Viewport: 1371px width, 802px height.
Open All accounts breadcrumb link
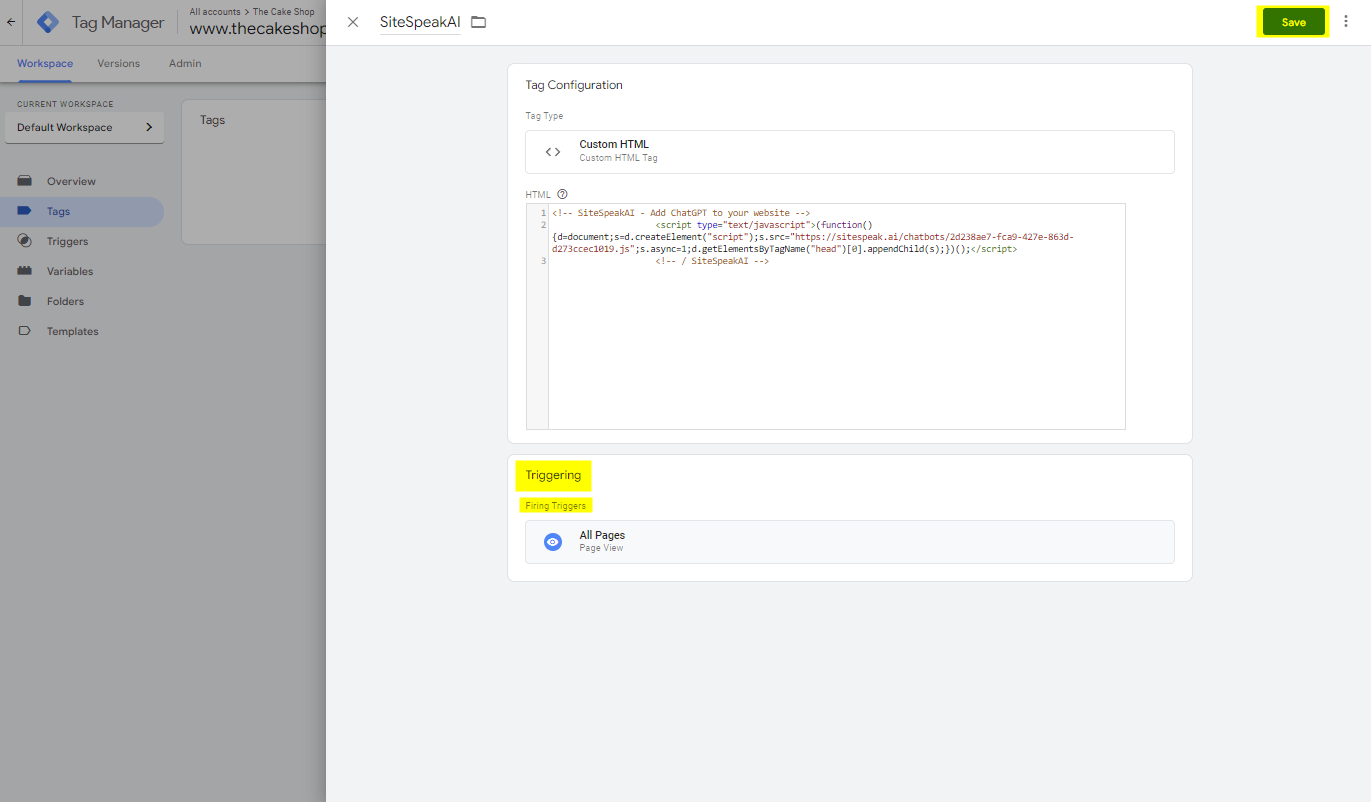click(x=214, y=12)
